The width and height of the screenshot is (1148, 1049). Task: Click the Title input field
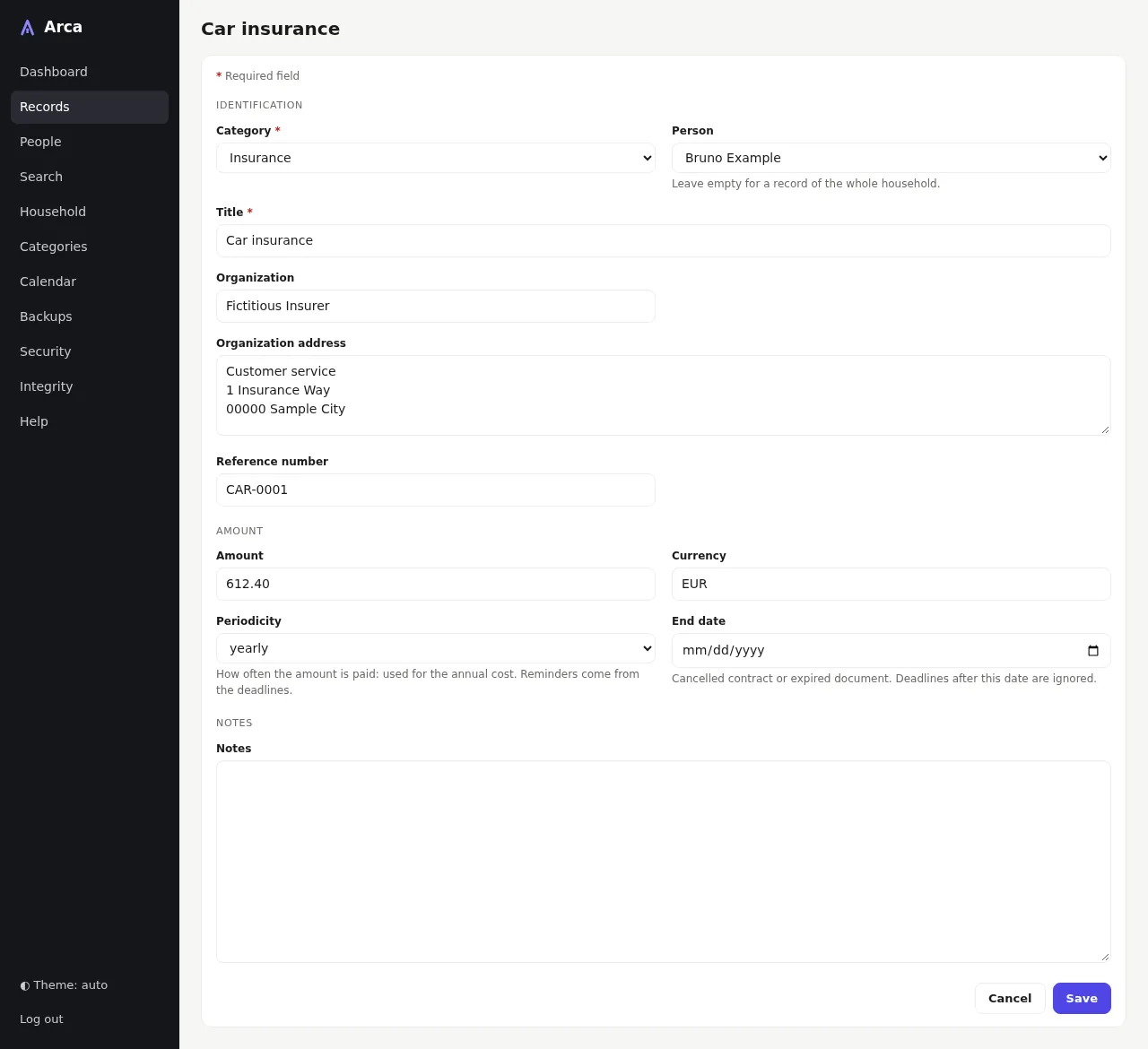pyautogui.click(x=664, y=240)
